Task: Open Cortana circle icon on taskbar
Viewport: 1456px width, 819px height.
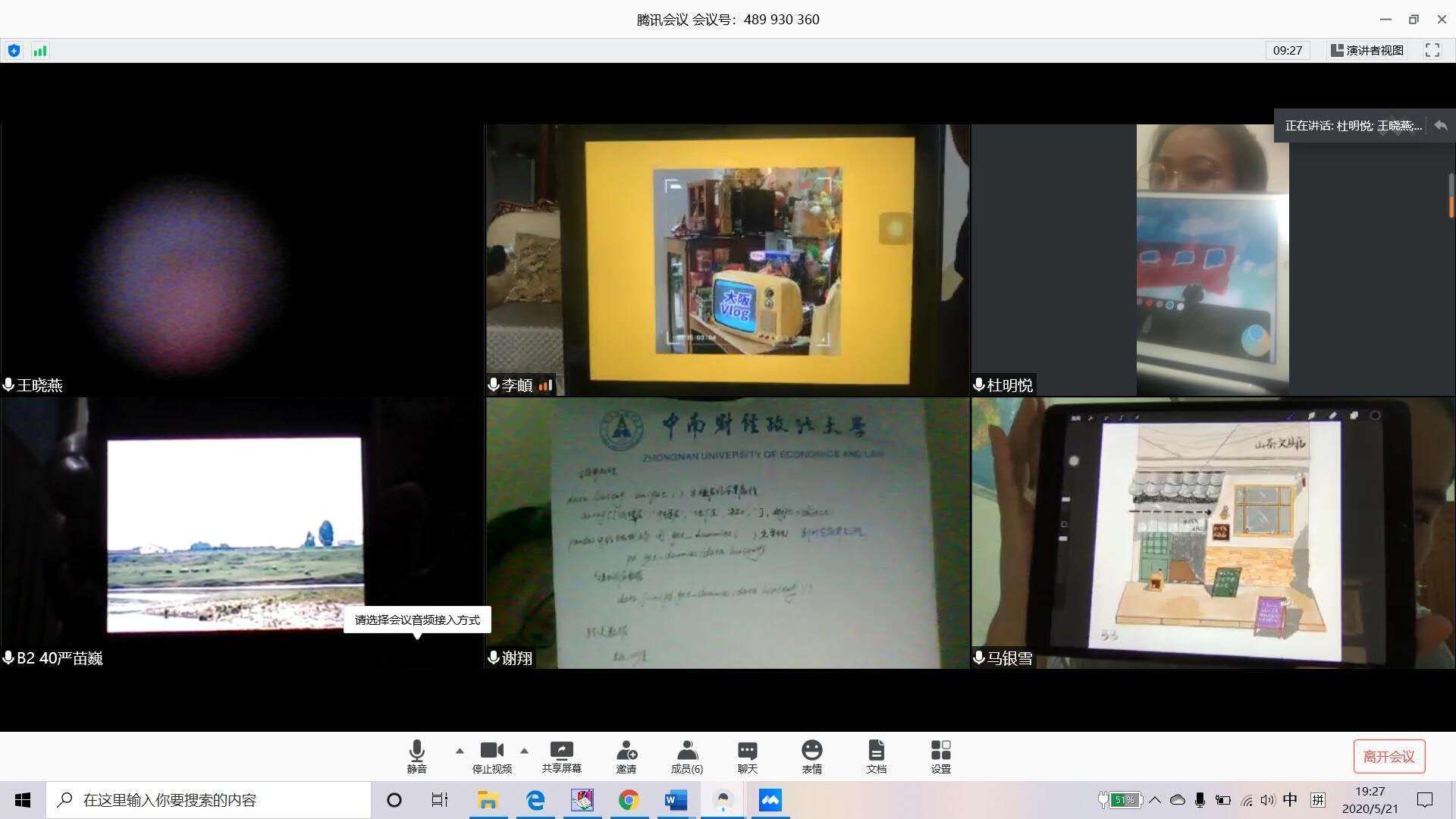Action: [x=394, y=800]
